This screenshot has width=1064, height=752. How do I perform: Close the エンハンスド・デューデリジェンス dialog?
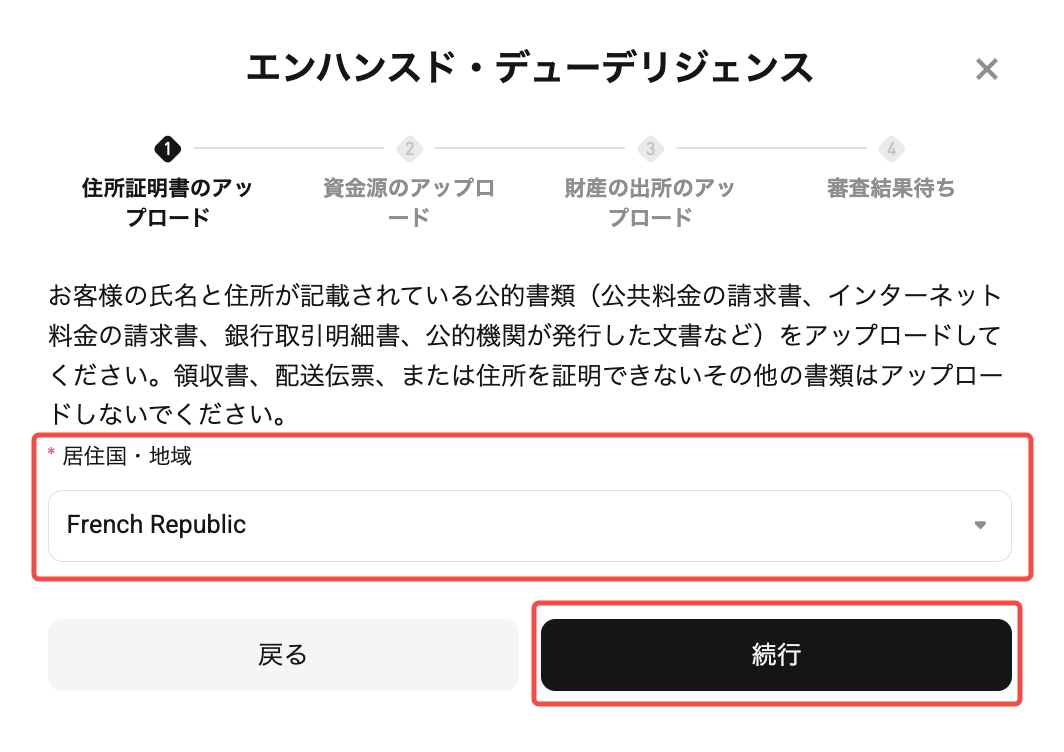click(x=986, y=68)
